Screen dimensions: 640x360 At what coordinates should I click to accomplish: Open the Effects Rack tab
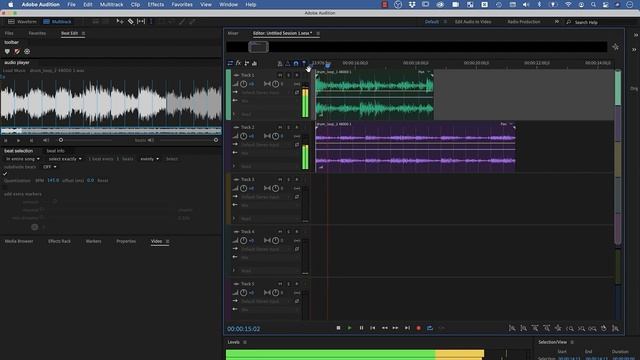coord(59,241)
